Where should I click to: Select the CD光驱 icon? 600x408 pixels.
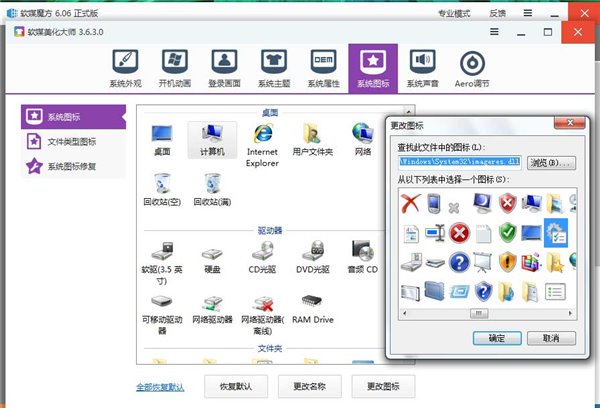pos(262,258)
